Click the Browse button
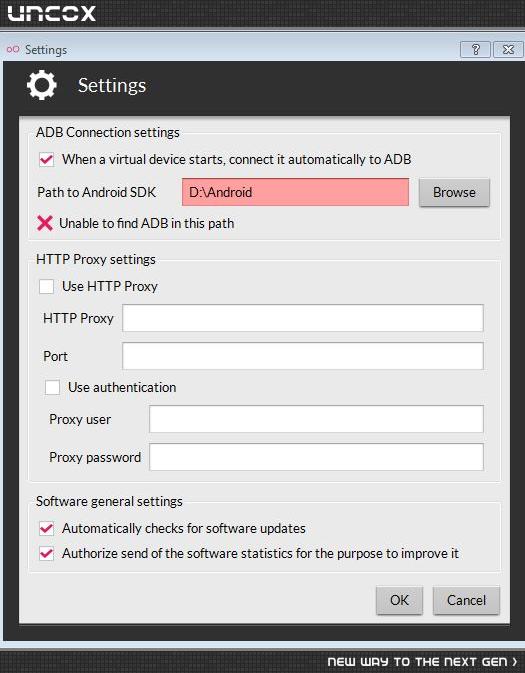This screenshot has width=525, height=673. (x=454, y=192)
